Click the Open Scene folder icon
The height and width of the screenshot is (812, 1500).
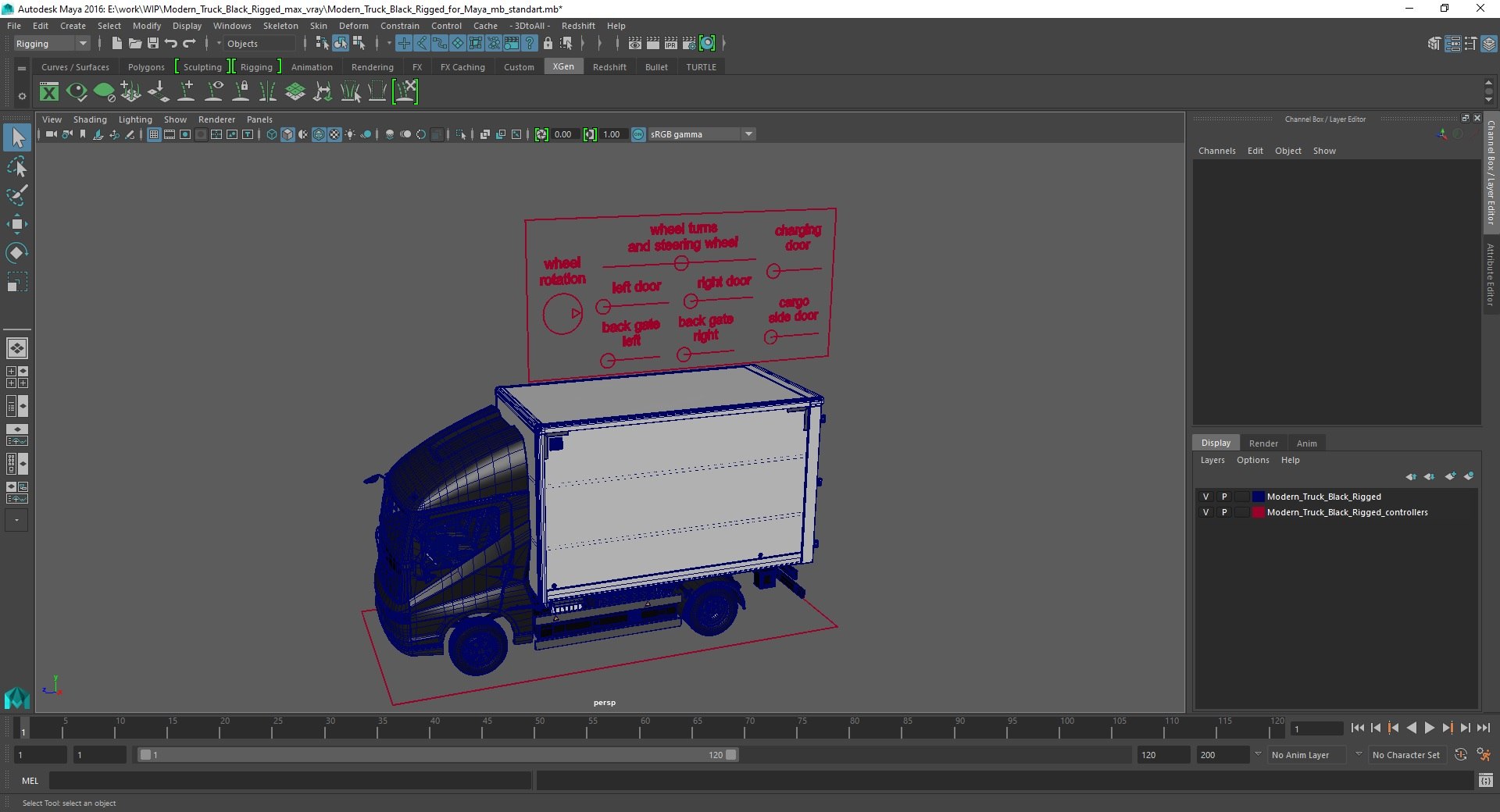click(x=134, y=44)
